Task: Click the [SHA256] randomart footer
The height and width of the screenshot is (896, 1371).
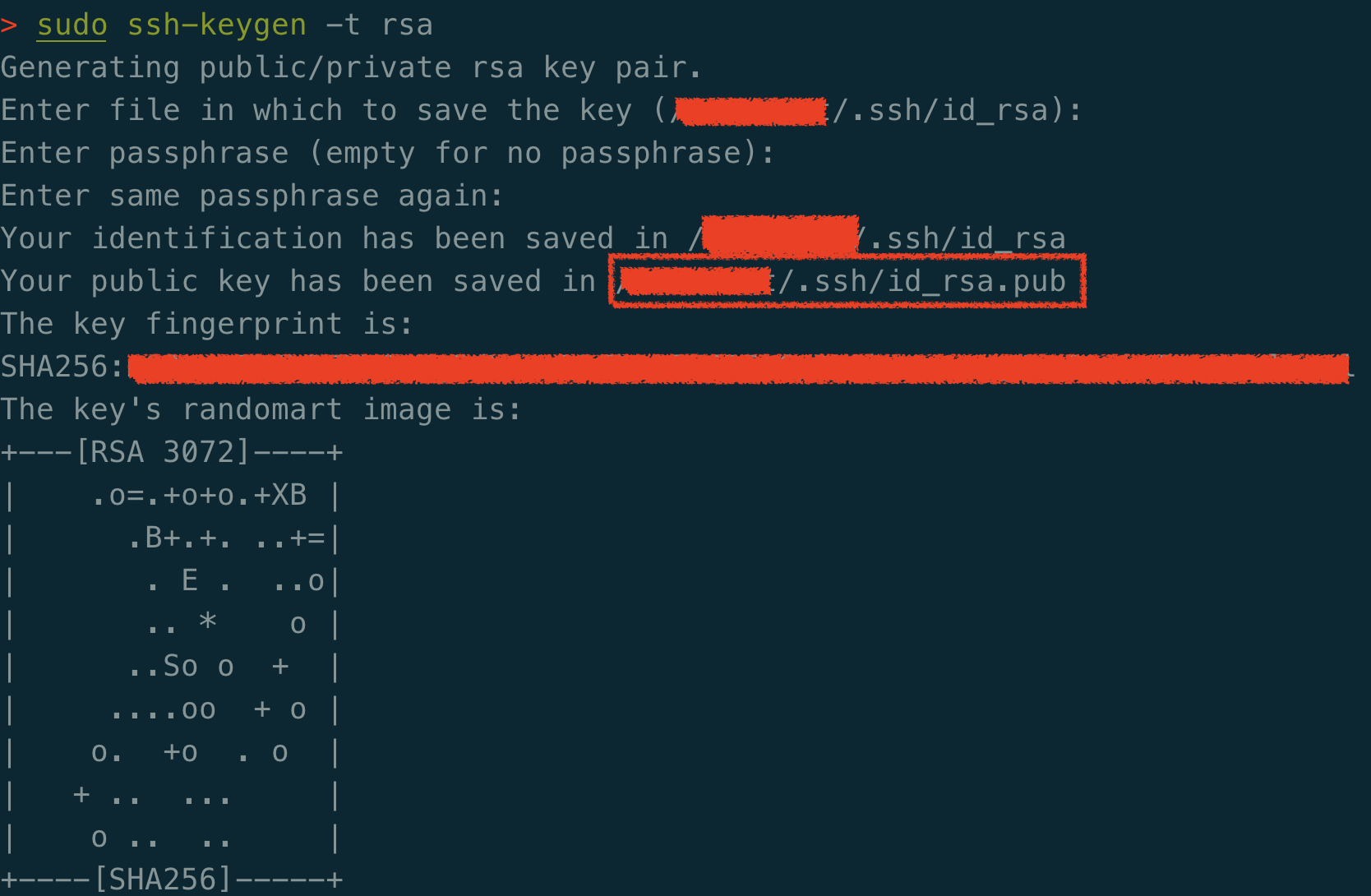Action: point(162,880)
